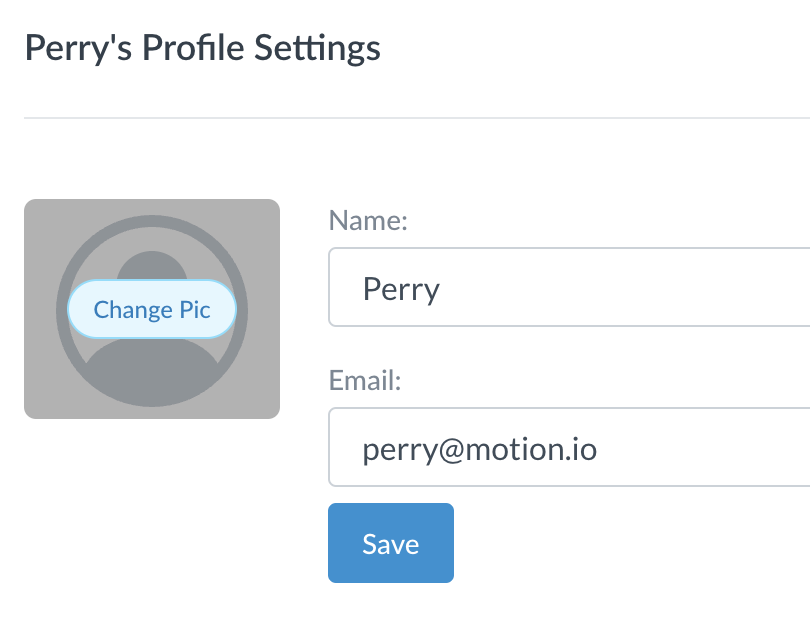The image size is (810, 642).
Task: Click the avatar's head circle shape
Action: pos(152,265)
